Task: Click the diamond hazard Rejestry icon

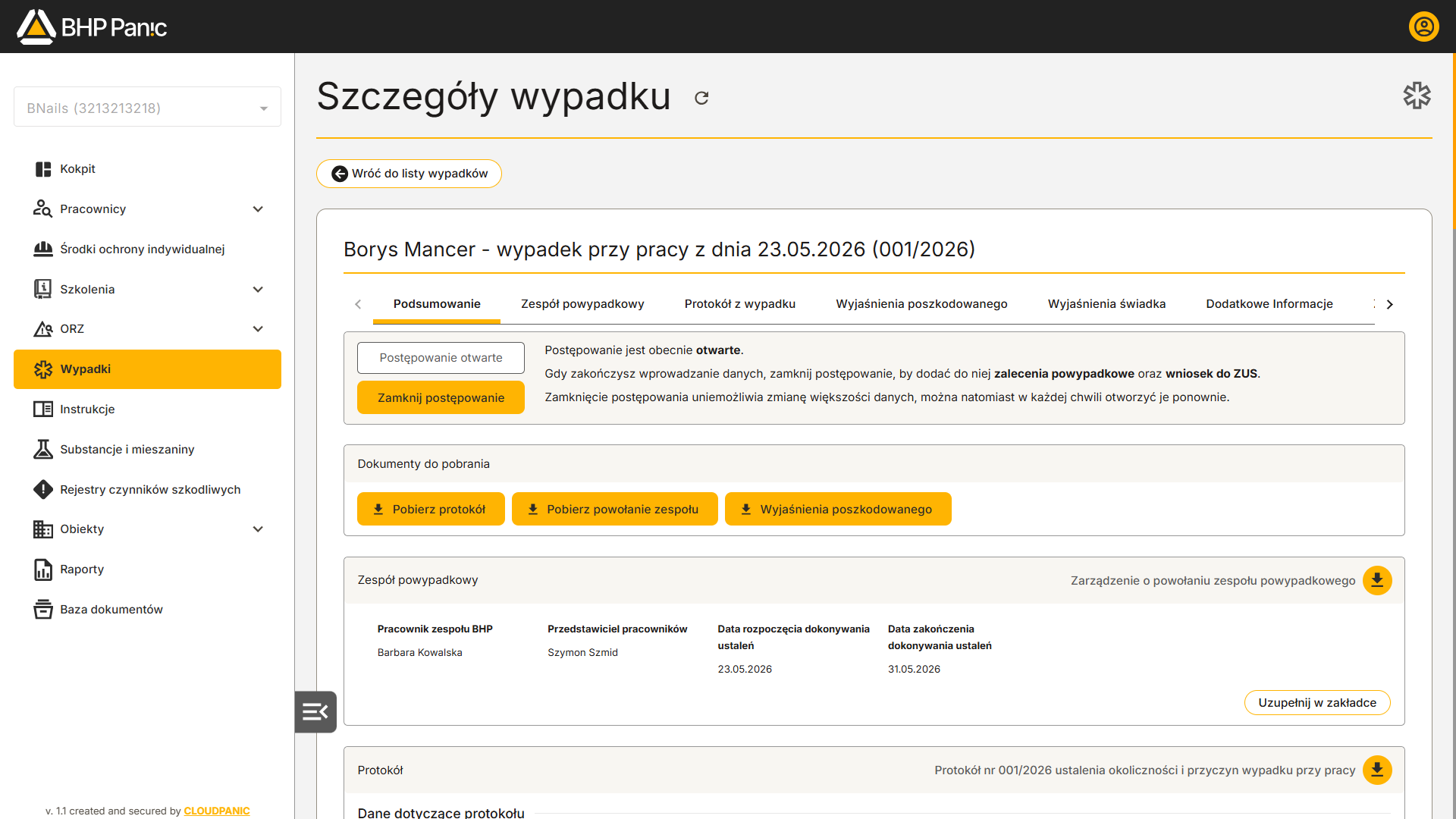Action: pyautogui.click(x=43, y=489)
